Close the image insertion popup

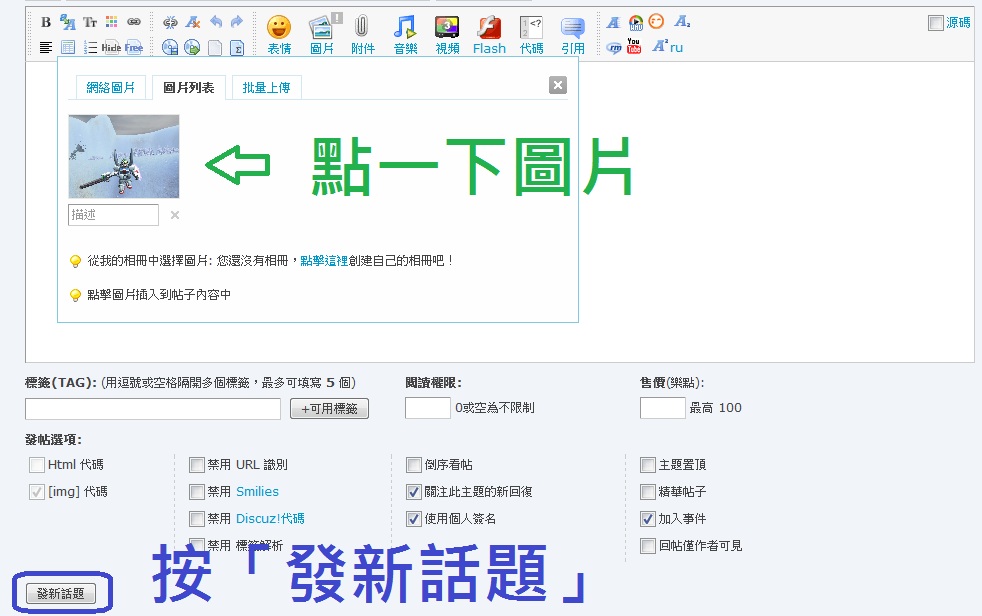click(x=557, y=85)
